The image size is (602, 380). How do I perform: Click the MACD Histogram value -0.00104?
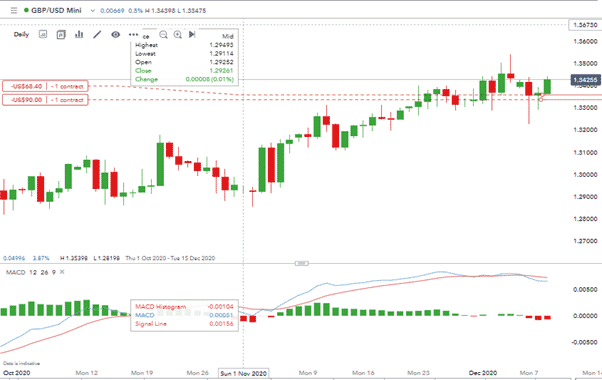pos(220,307)
